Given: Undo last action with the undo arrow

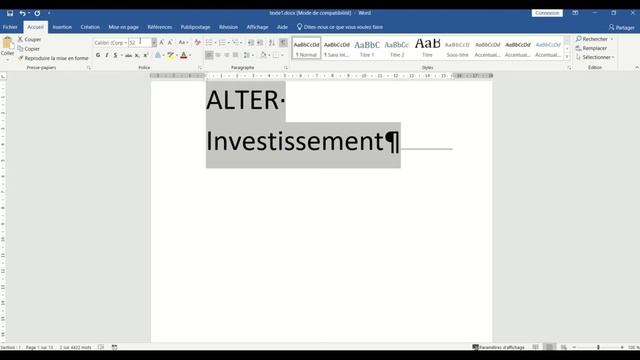Looking at the screenshot, I should tap(22, 13).
